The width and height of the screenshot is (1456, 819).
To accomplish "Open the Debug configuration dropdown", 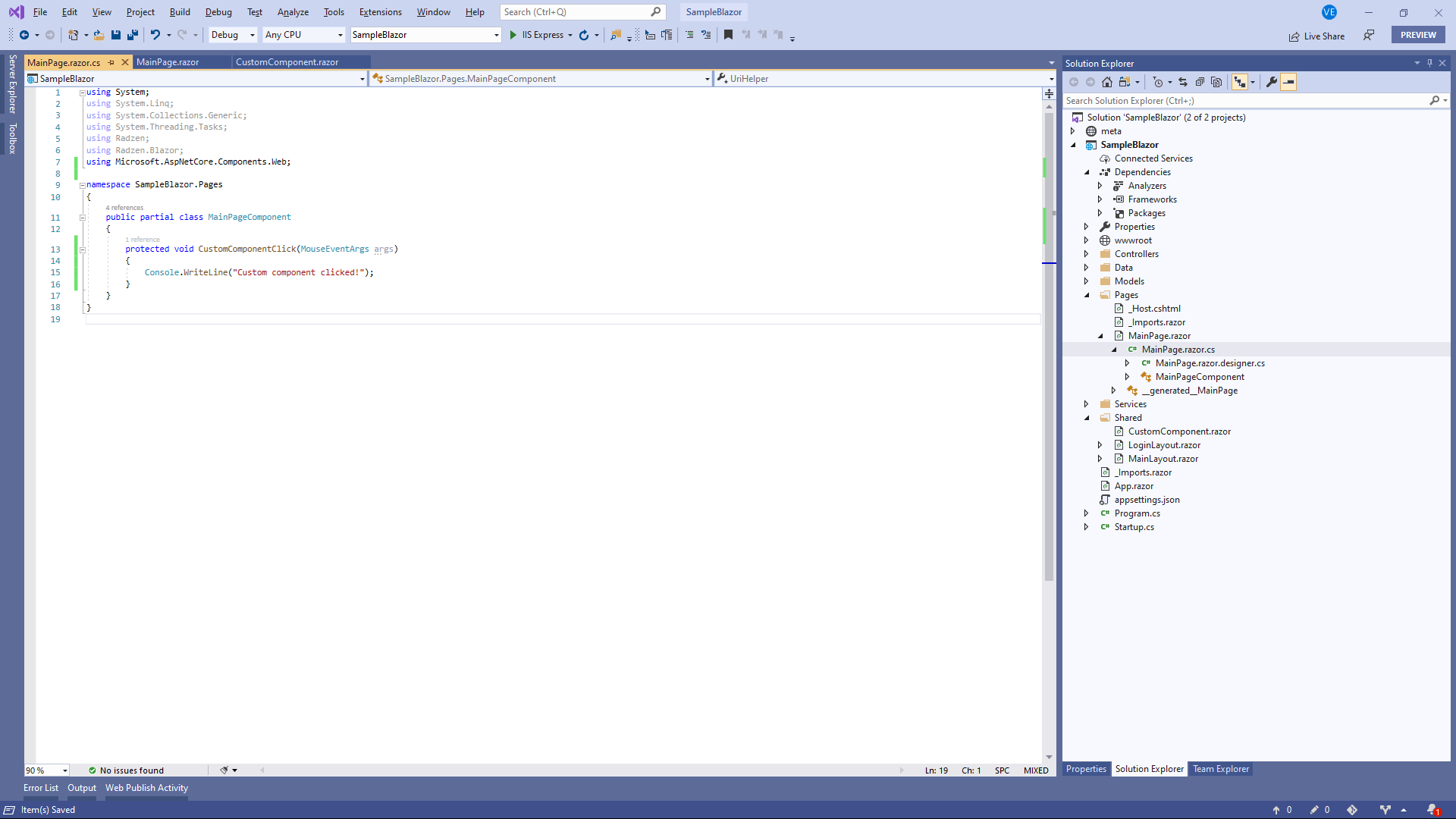I will pyautogui.click(x=233, y=35).
